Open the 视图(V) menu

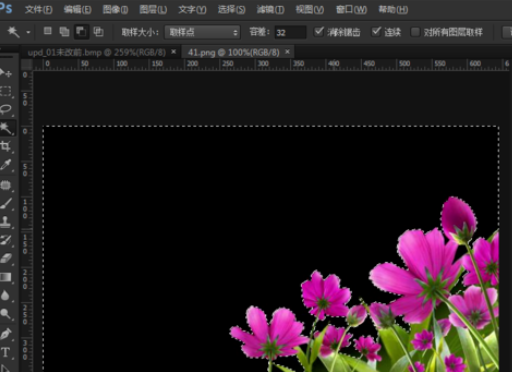point(310,10)
